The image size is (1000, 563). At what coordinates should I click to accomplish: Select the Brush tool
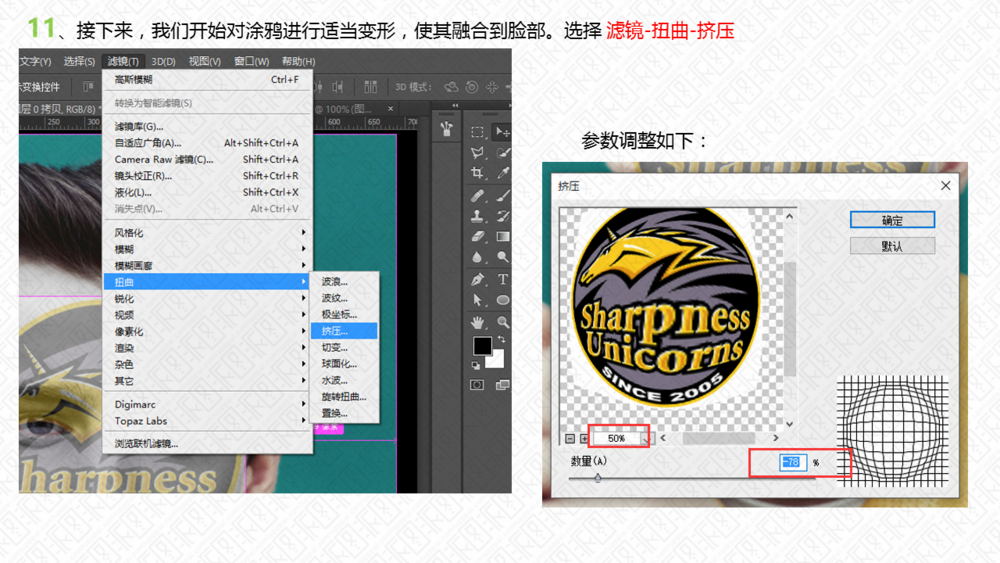(x=503, y=196)
